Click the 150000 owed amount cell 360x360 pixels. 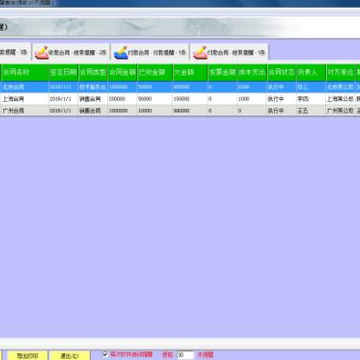(x=190, y=99)
